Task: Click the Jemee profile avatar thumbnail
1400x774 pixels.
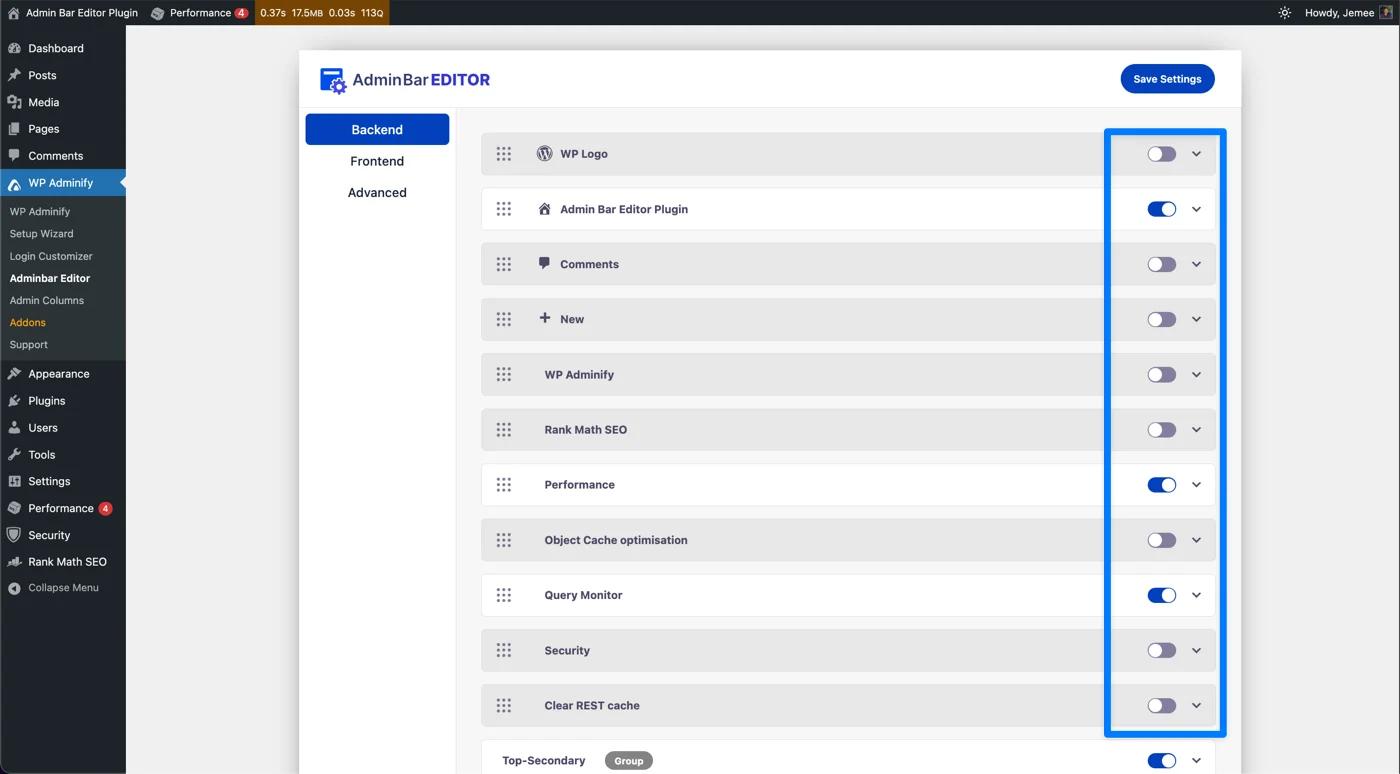Action: pyautogui.click(x=1388, y=12)
